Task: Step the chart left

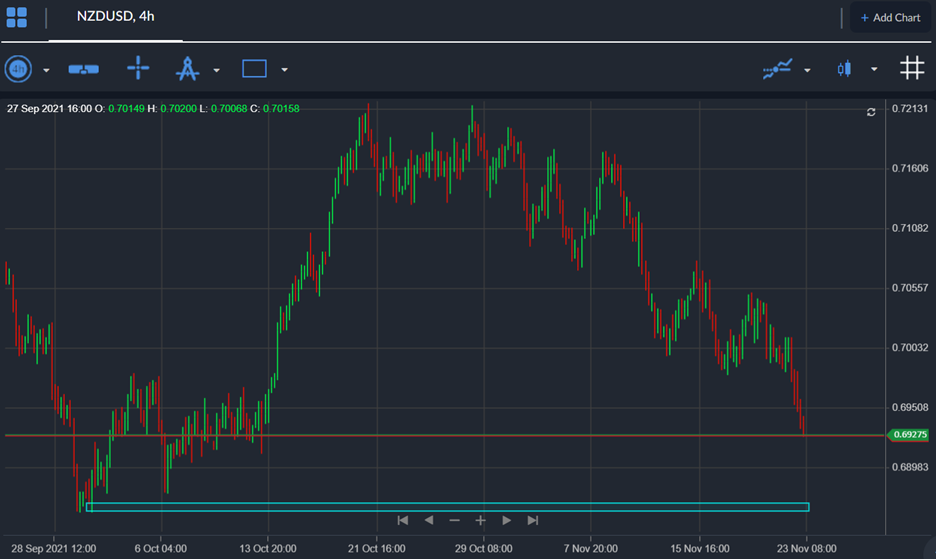Action: click(x=429, y=520)
